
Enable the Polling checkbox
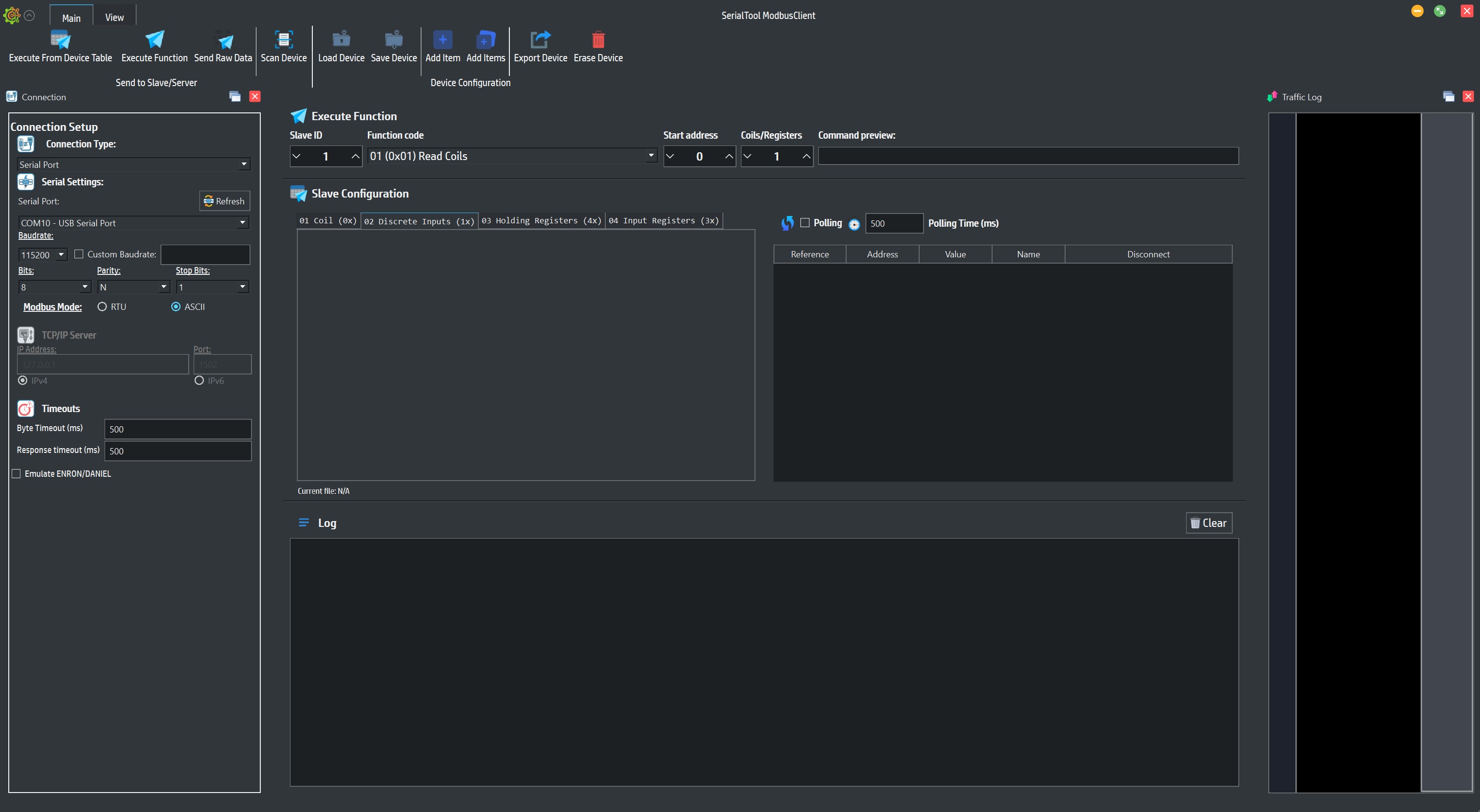coord(804,223)
